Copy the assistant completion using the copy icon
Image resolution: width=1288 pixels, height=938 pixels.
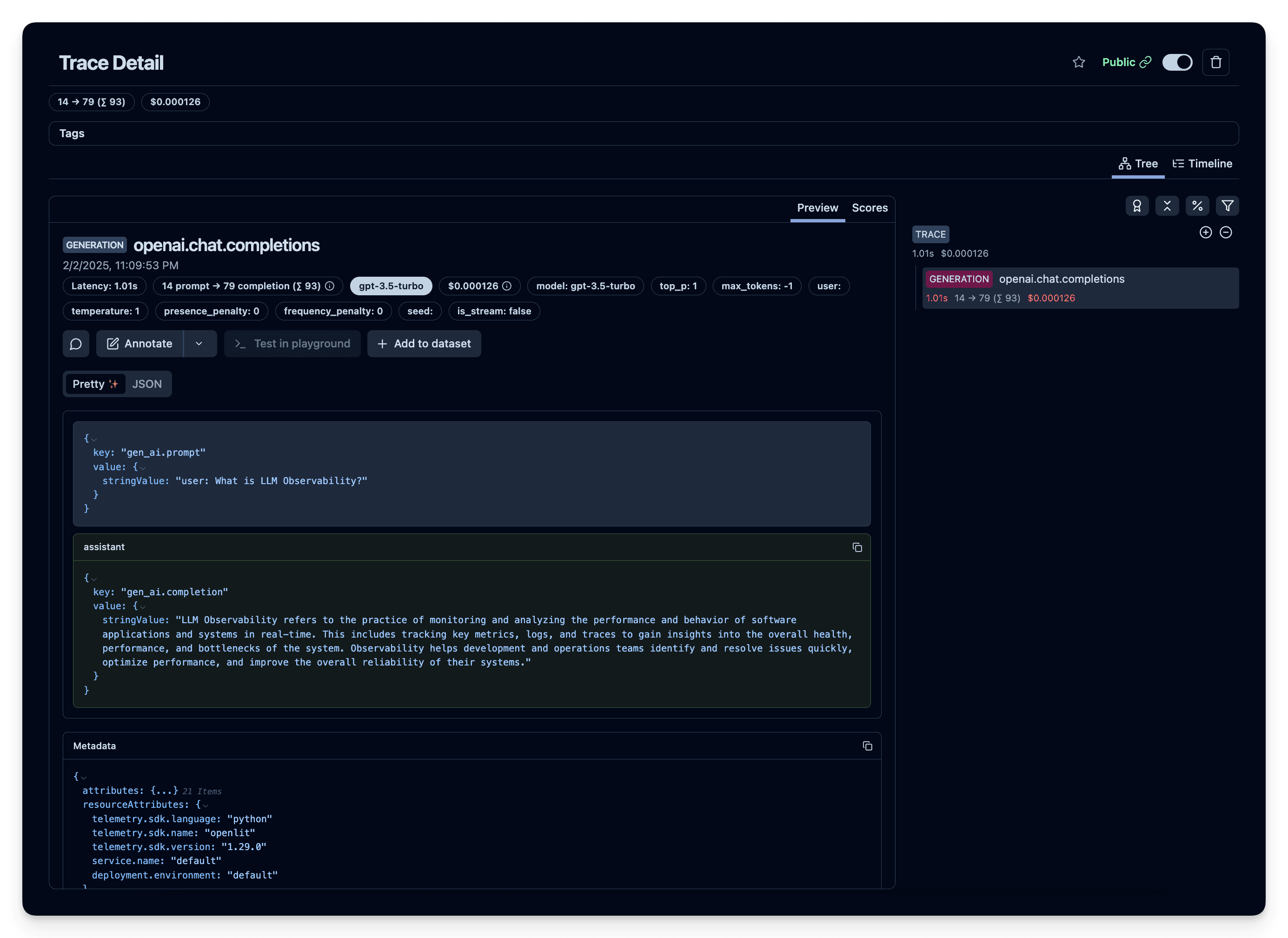(856, 547)
